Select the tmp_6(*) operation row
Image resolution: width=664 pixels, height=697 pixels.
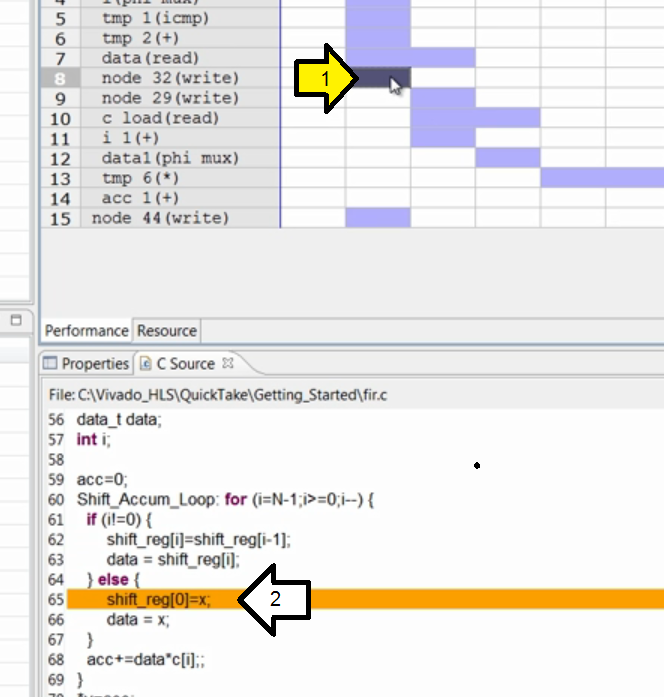point(140,178)
